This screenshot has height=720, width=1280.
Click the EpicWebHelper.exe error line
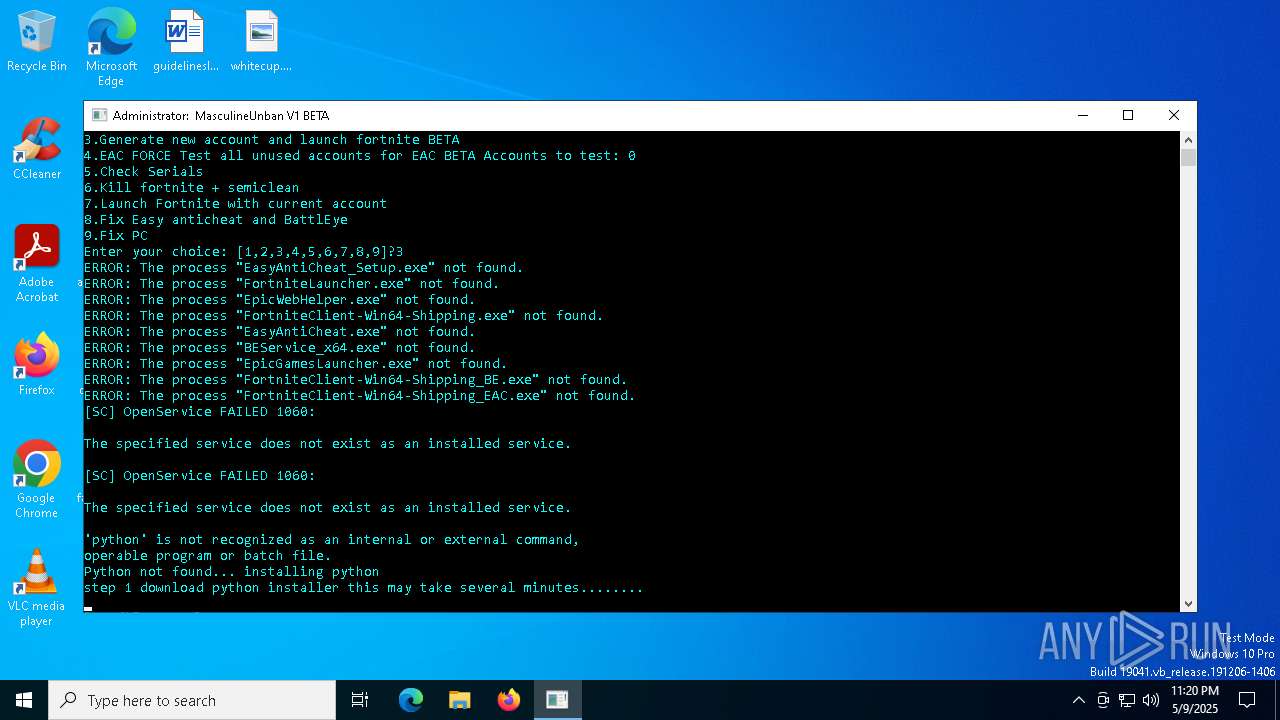click(x=280, y=300)
